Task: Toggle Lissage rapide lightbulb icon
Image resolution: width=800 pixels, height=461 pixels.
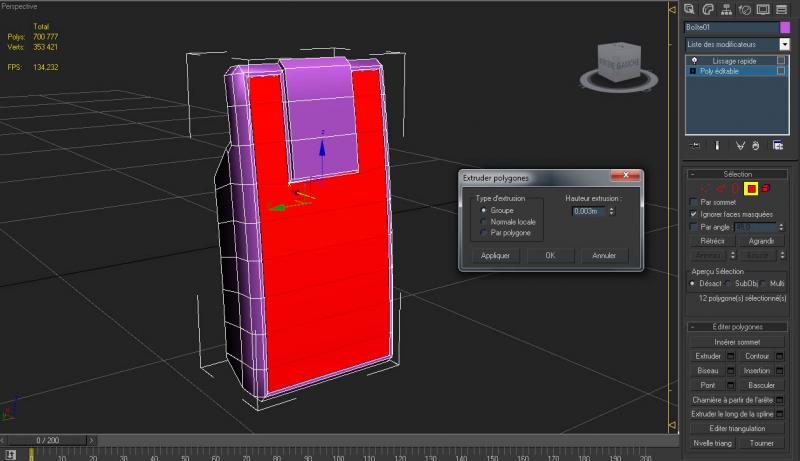Action: click(694, 61)
